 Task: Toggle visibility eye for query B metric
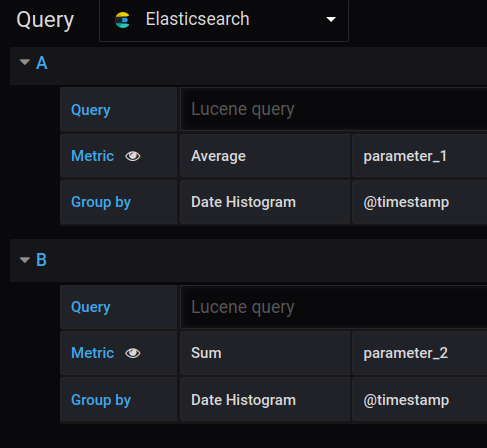tap(133, 353)
